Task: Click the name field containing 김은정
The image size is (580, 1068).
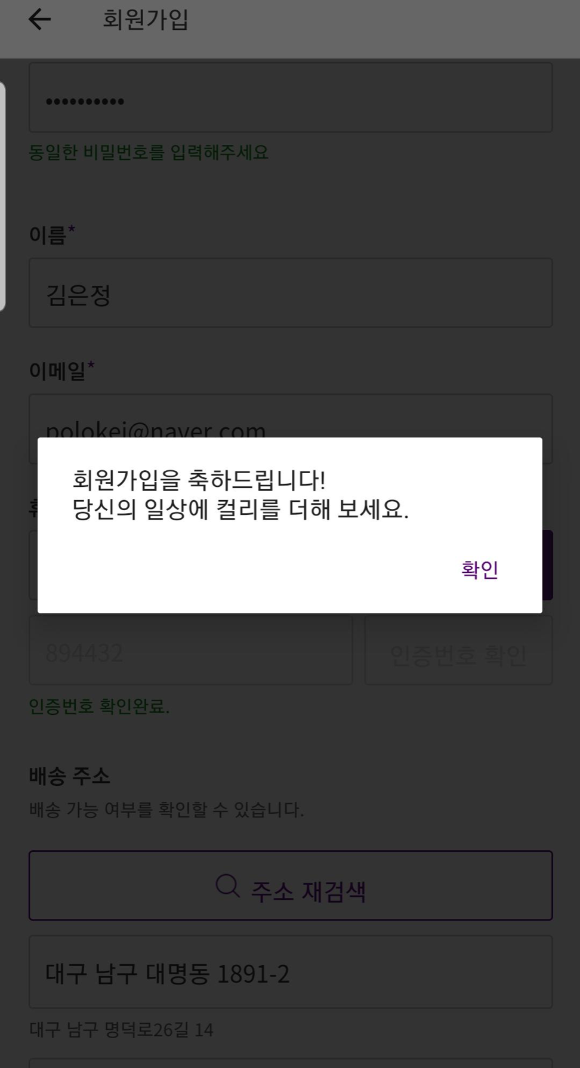Action: (291, 293)
